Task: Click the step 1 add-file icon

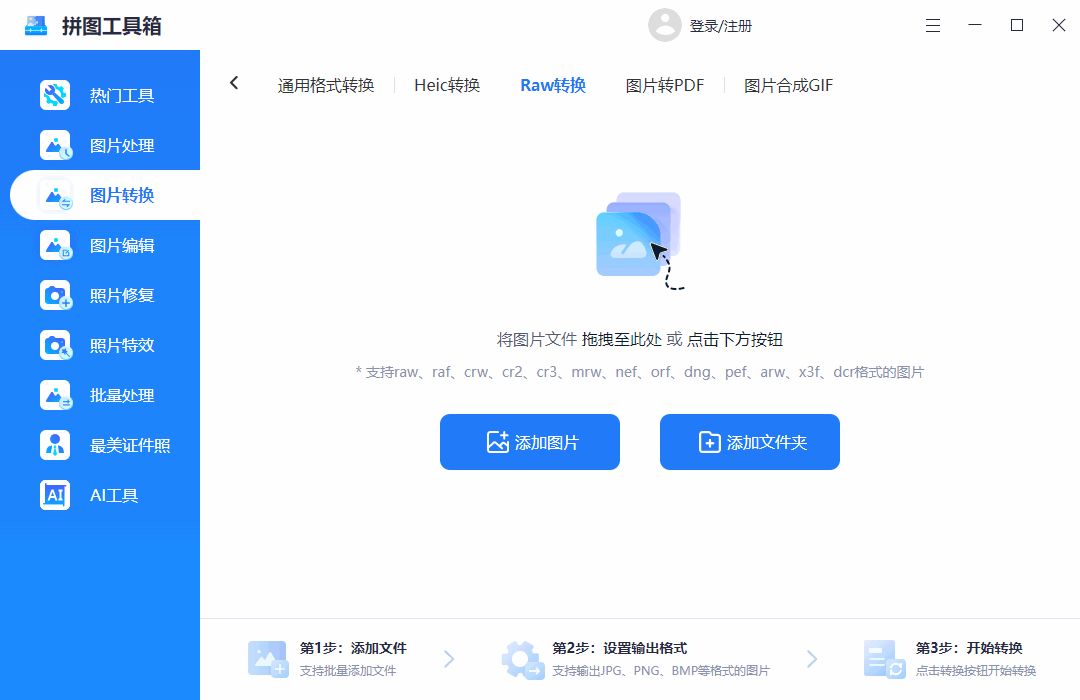Action: (x=268, y=659)
